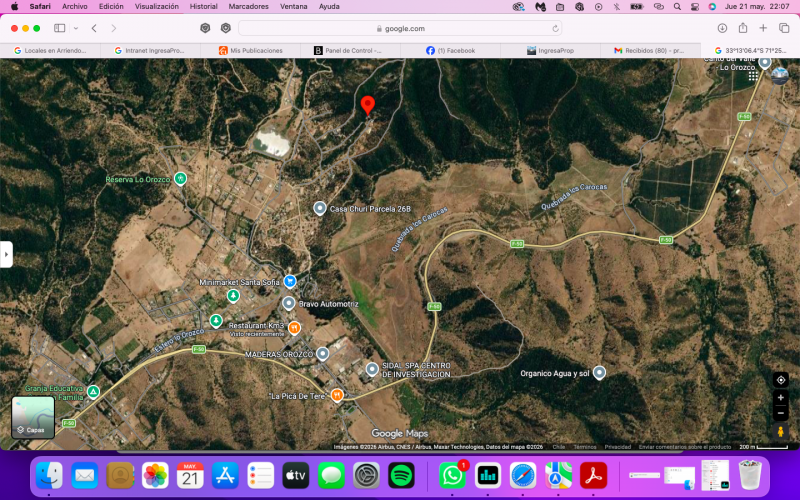This screenshot has width=800, height=500.
Task: Open Minimarket Santa Sofía shopping cart marker
Action: [x=290, y=281]
